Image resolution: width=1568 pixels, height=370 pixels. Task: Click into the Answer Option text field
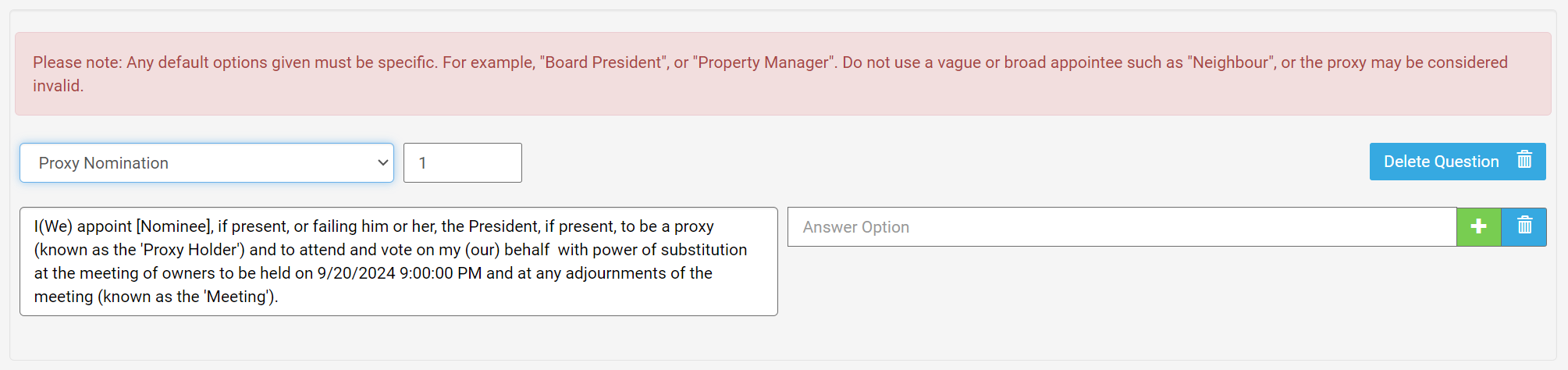tap(1122, 226)
